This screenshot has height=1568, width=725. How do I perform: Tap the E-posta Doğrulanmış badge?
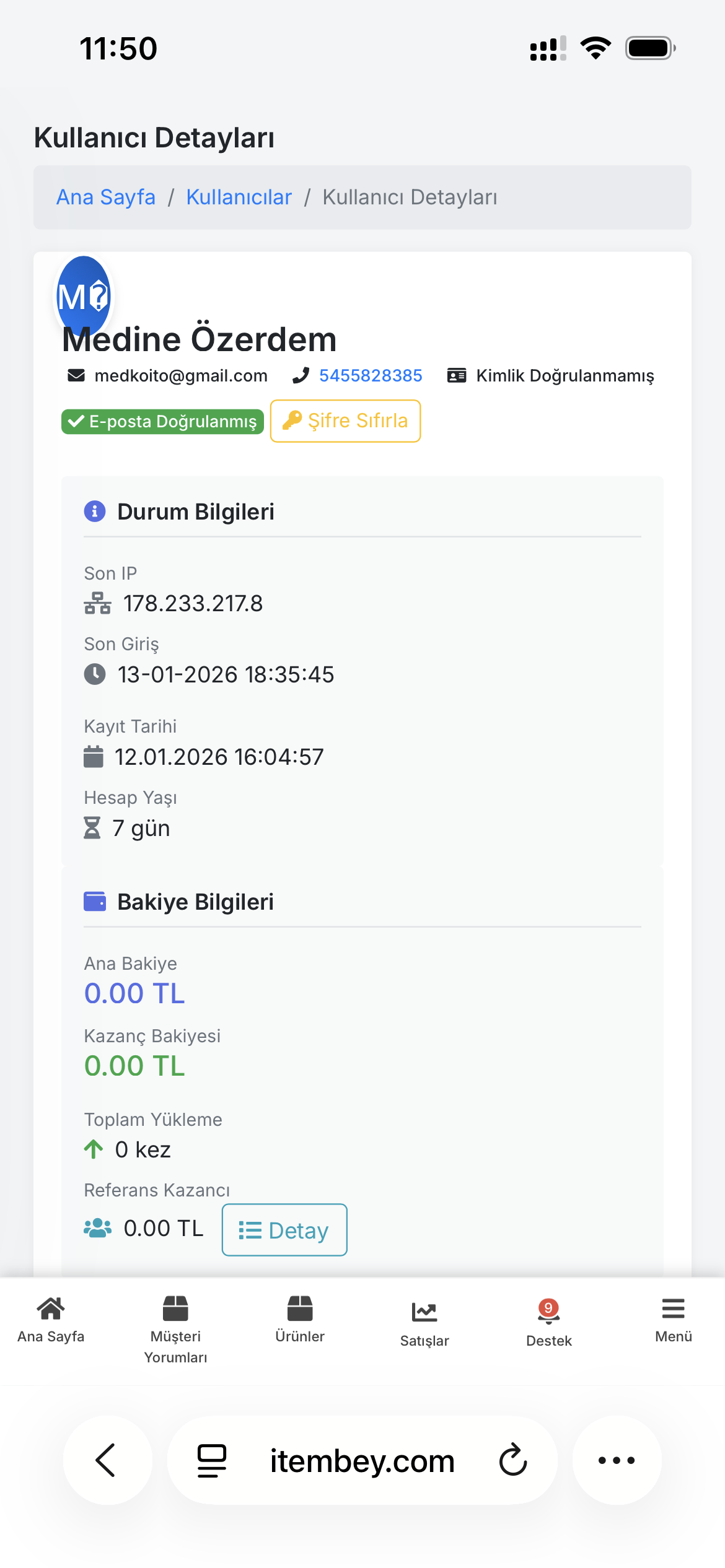click(162, 422)
